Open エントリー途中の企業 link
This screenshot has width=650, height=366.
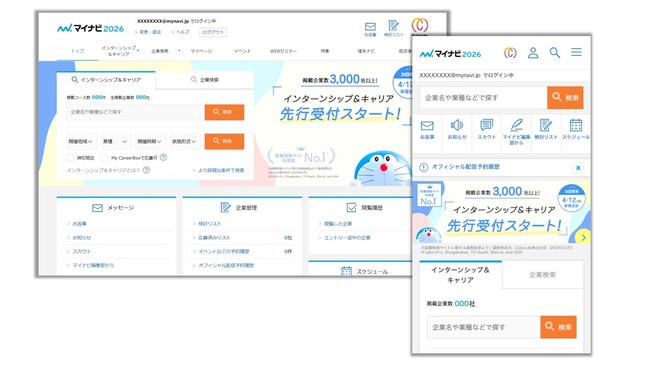347,238
